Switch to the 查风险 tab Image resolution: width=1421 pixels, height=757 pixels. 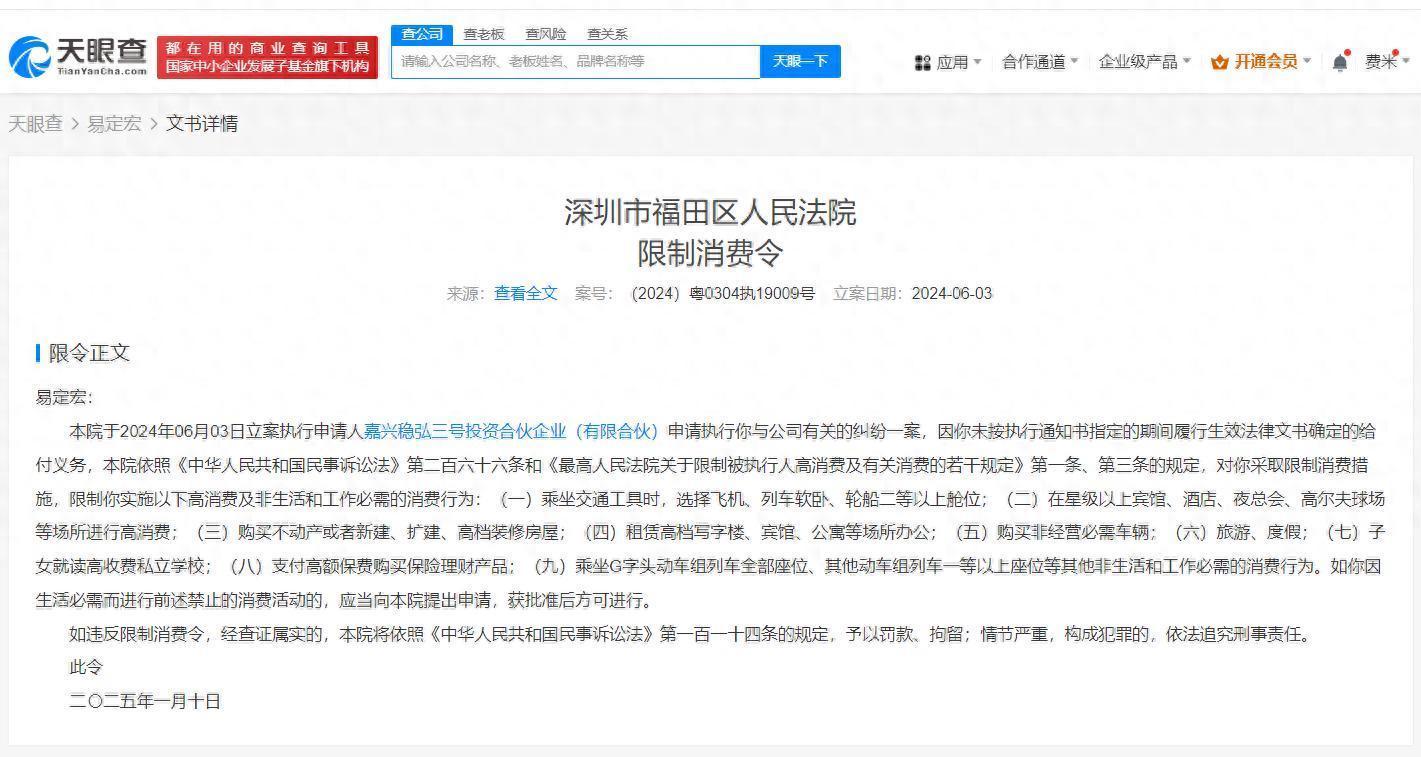click(545, 34)
